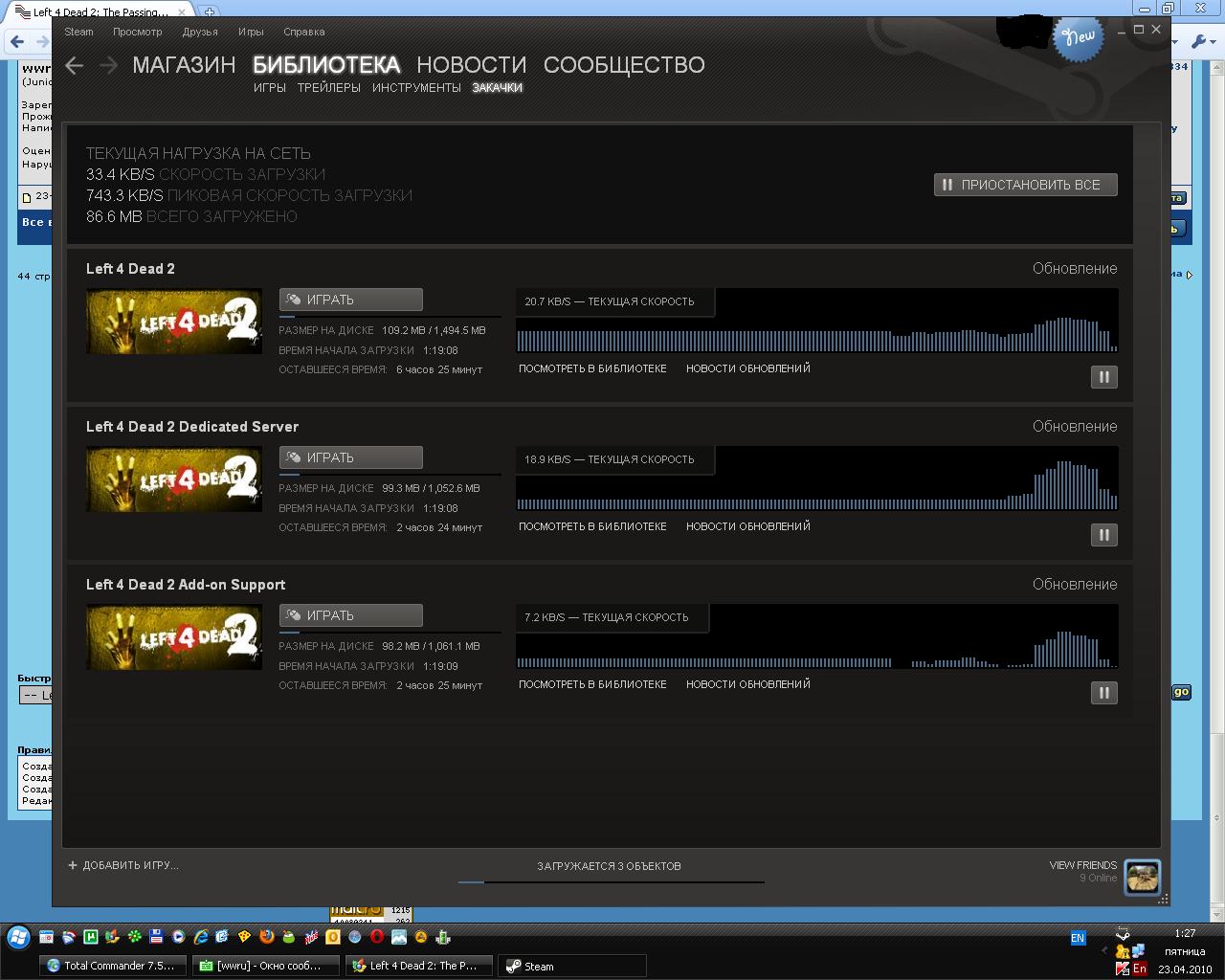Pause the Add-on Support download
This screenshot has width=1225, height=980.
(x=1103, y=693)
